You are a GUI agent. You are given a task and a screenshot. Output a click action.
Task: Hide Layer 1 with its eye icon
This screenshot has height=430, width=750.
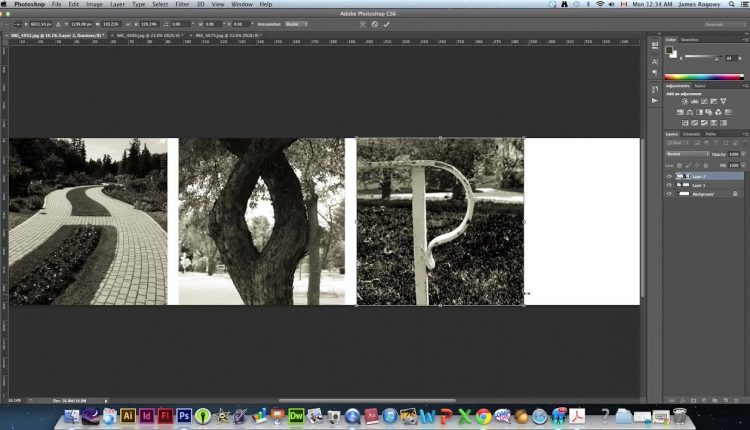(x=669, y=185)
